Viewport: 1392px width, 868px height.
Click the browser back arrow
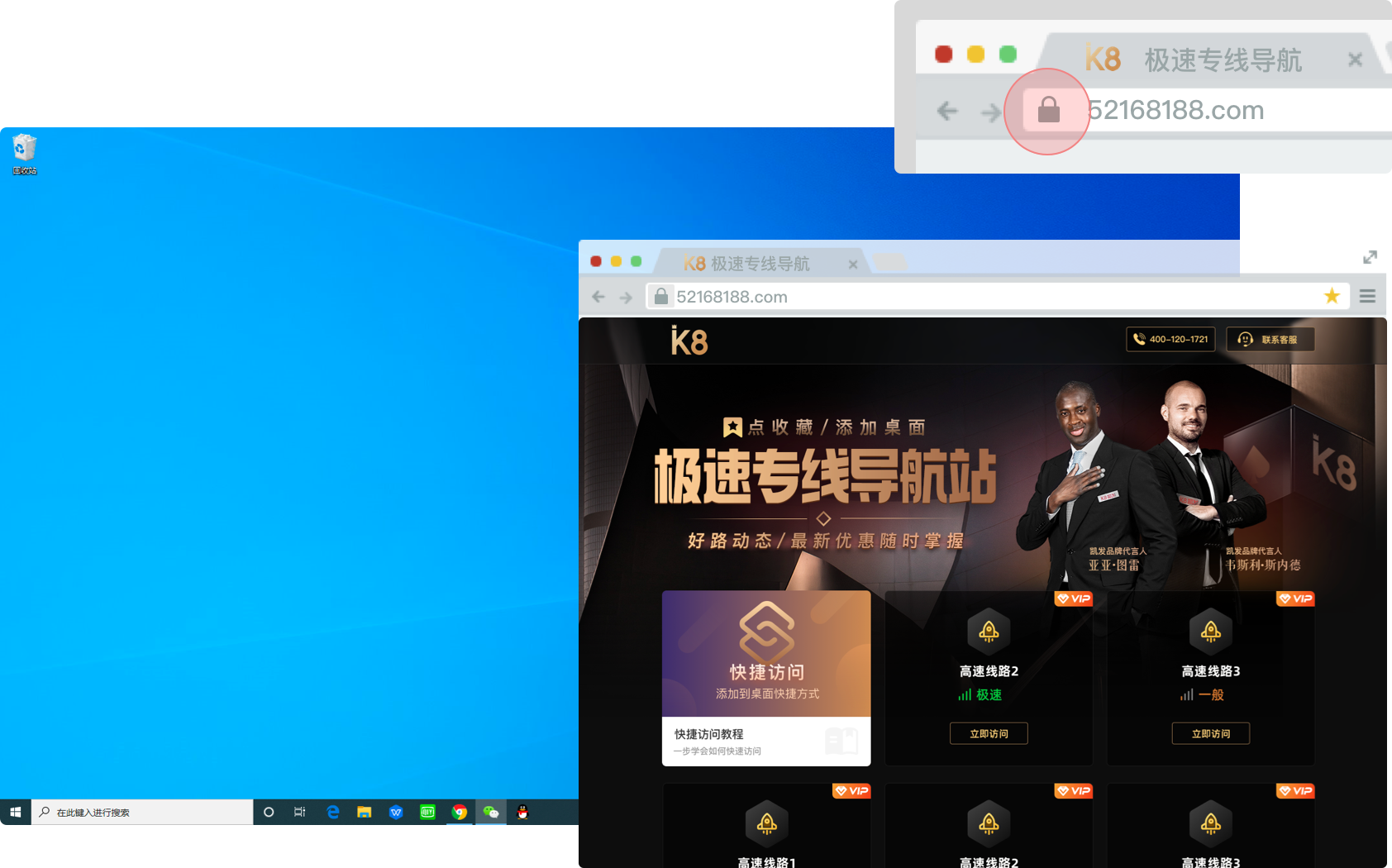coord(598,297)
